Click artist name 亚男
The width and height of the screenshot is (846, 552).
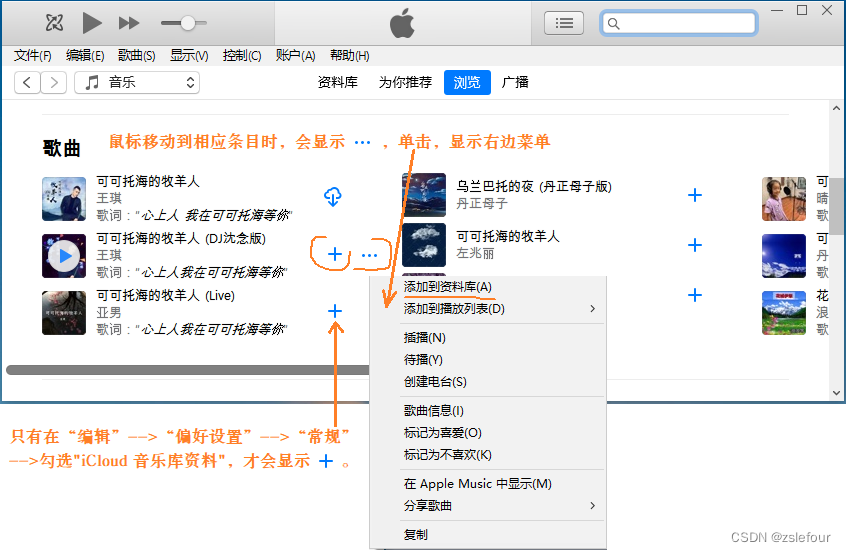(109, 312)
